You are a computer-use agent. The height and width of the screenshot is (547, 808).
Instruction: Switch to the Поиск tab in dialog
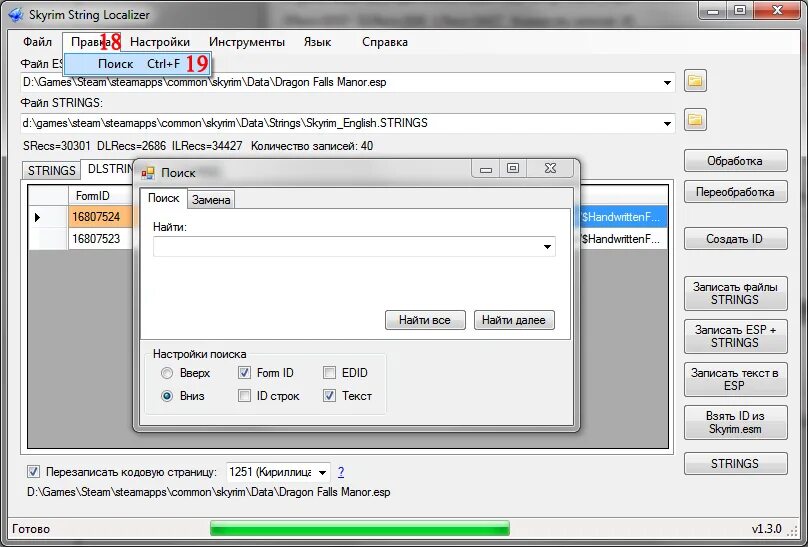point(163,198)
